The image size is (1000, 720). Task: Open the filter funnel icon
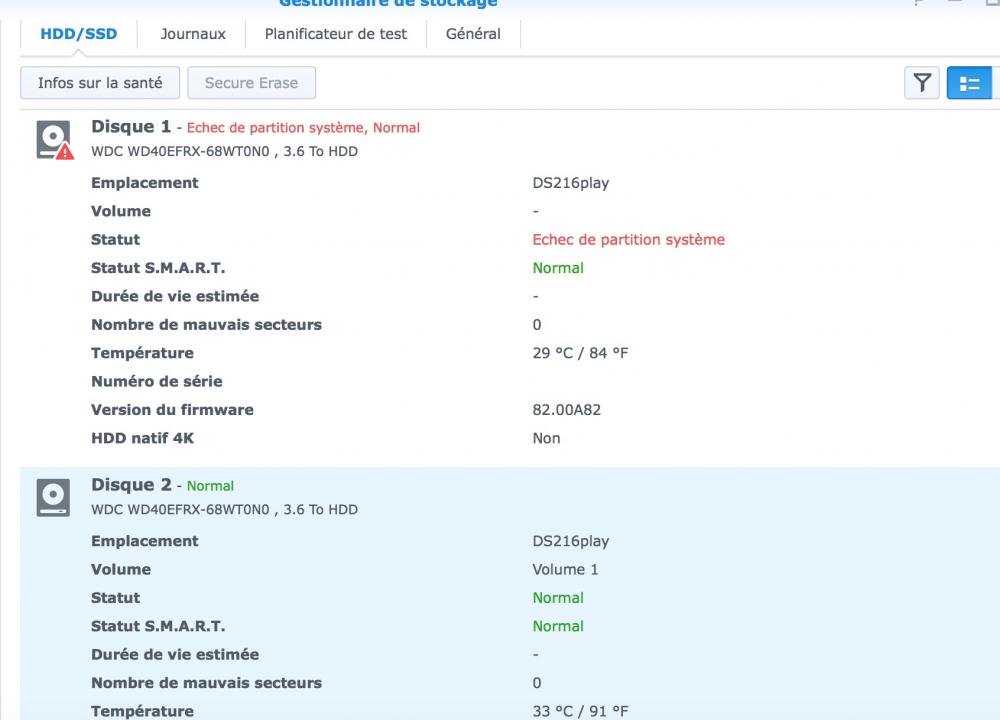coord(922,83)
